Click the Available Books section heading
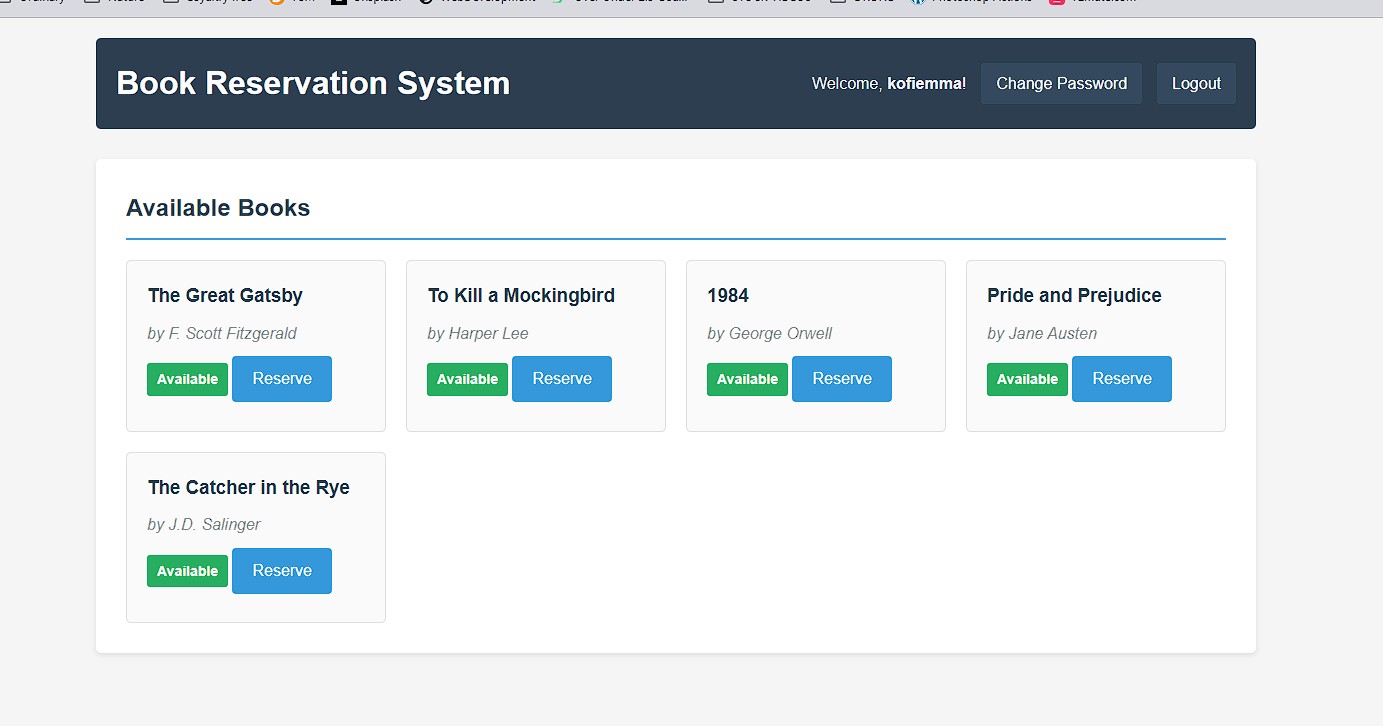The image size is (1383, 726). click(x=218, y=207)
